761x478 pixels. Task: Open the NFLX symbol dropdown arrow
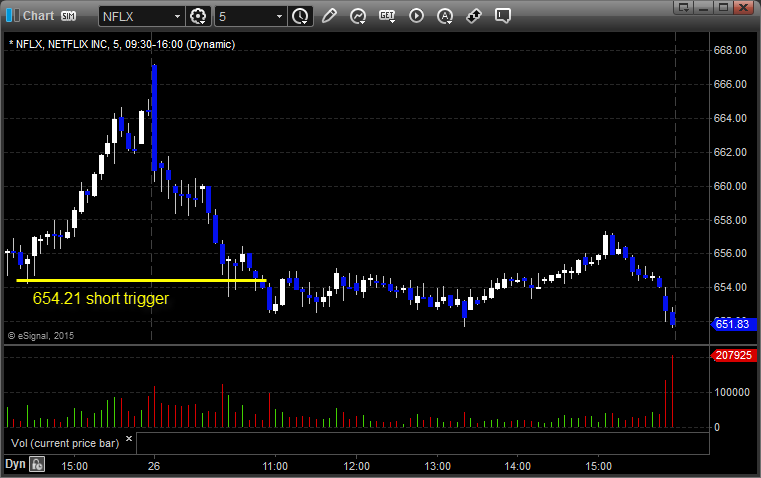pyautogui.click(x=177, y=16)
